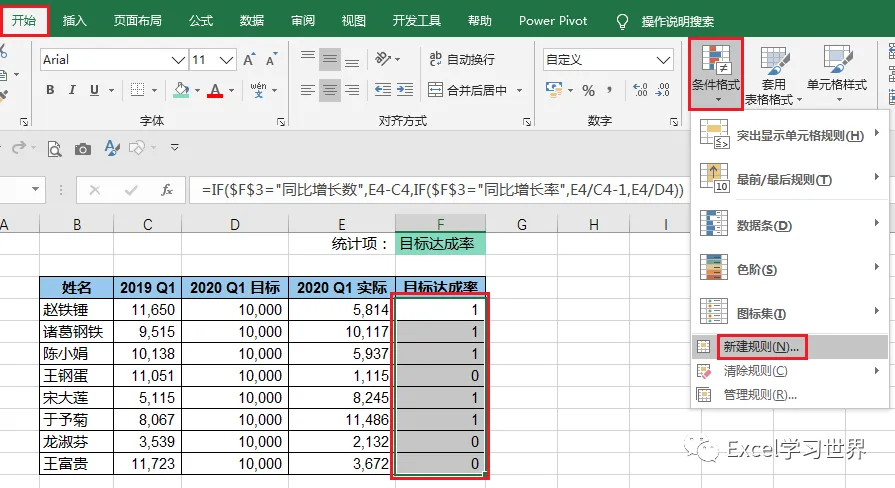
Task: Switch to the 数据 ribbon tab
Action: [252, 21]
